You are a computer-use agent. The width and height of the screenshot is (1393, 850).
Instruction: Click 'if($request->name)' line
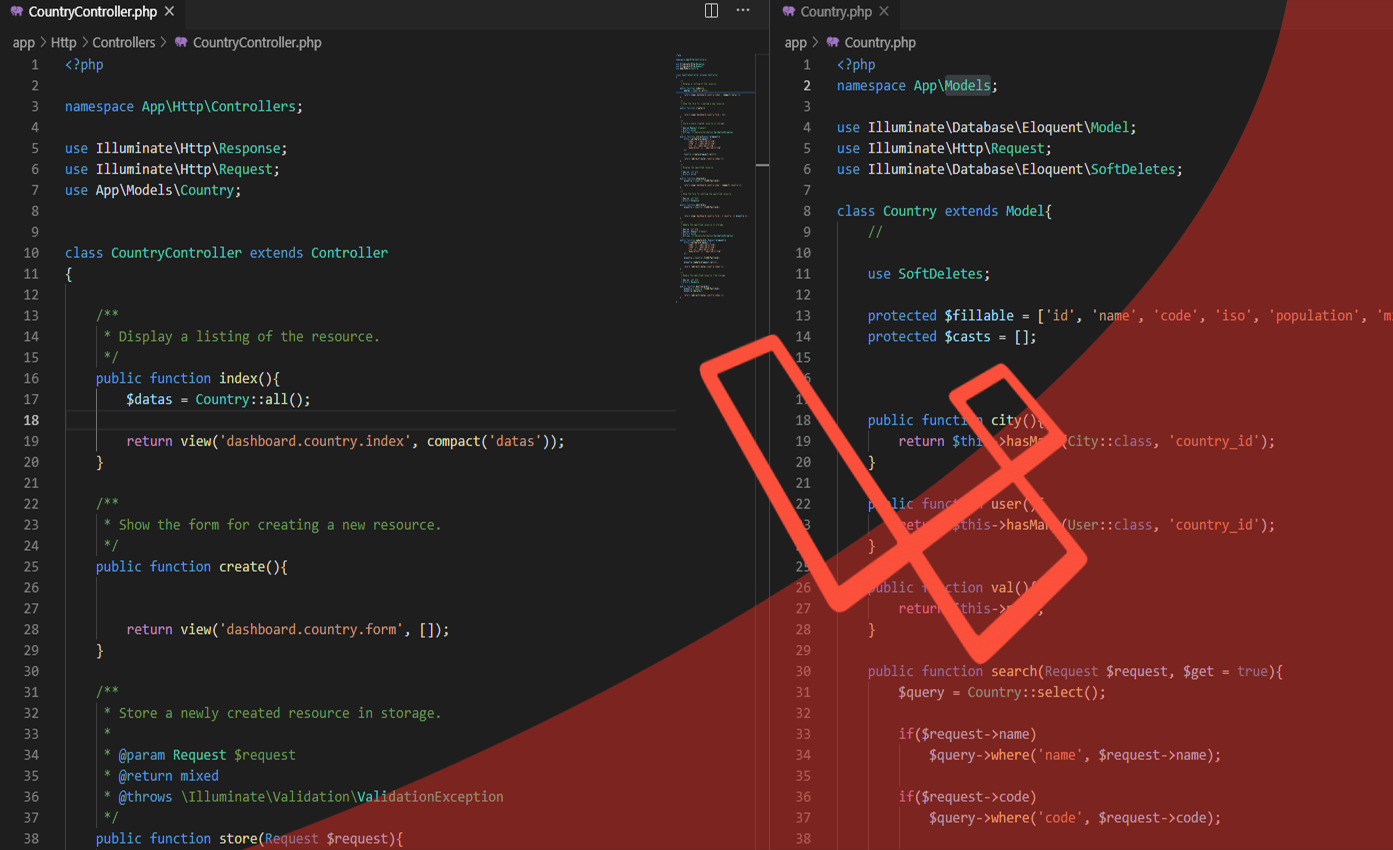[967, 734]
